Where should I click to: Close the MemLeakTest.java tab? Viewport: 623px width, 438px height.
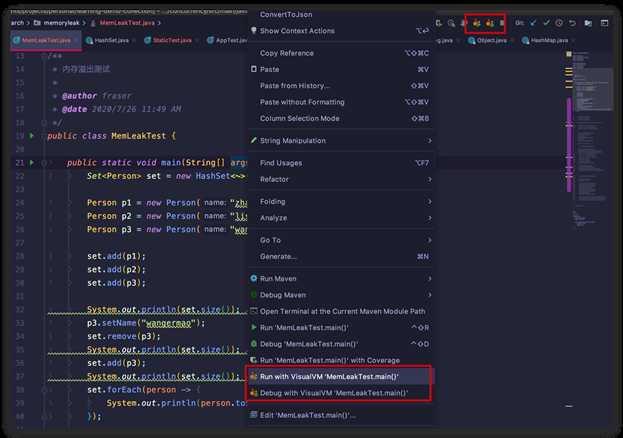tap(76, 40)
